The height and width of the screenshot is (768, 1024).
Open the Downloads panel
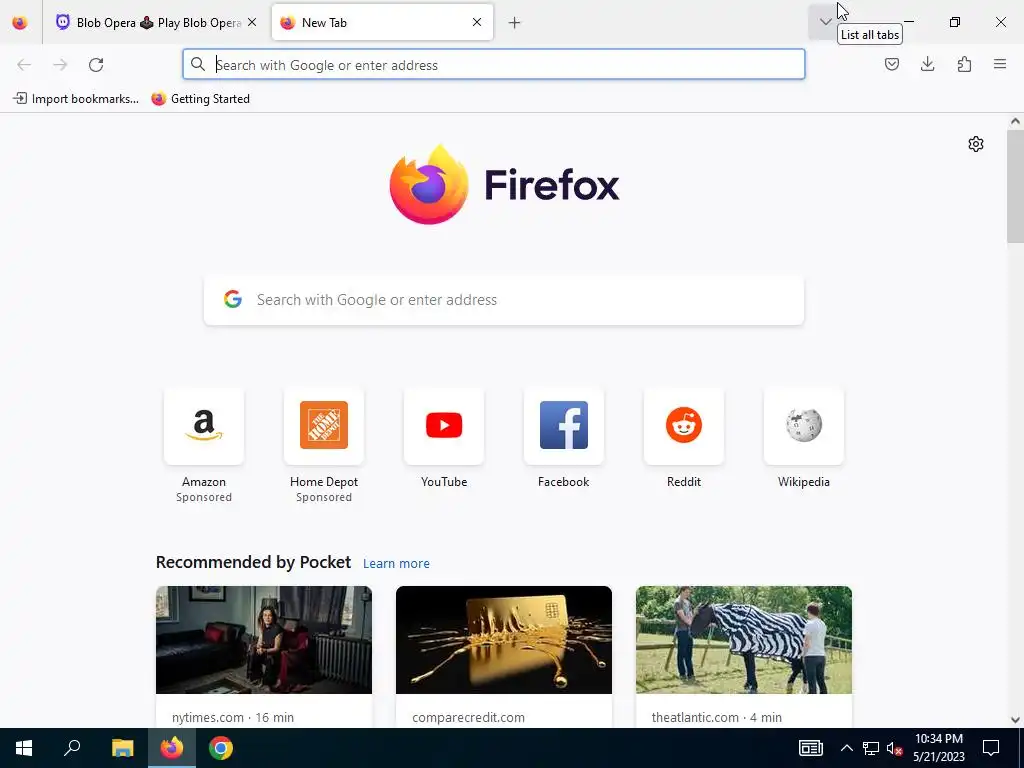[927, 64]
